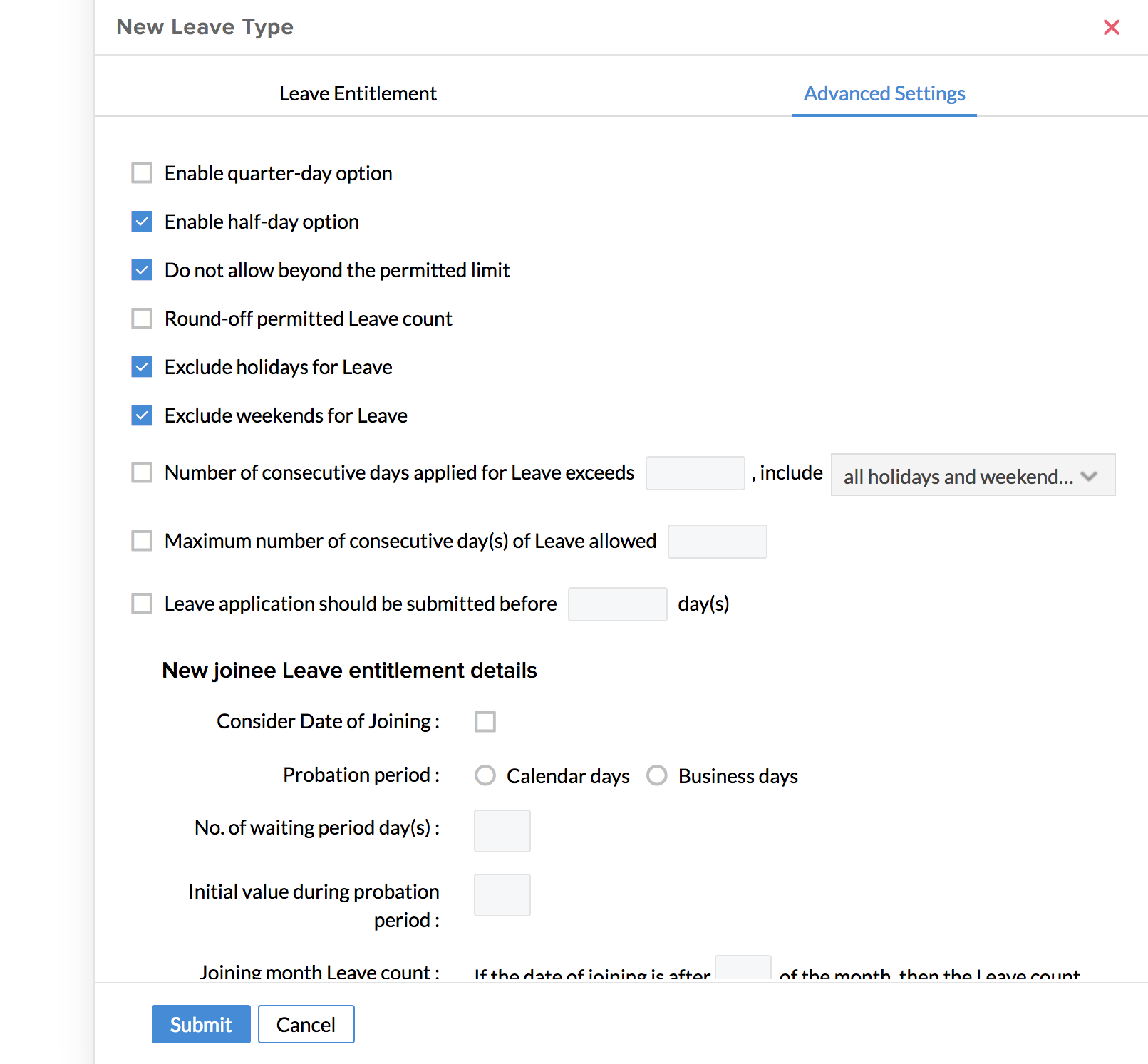Focus the maximum consecutive days input box
Image resolution: width=1148 pixels, height=1064 pixels.
click(x=717, y=542)
